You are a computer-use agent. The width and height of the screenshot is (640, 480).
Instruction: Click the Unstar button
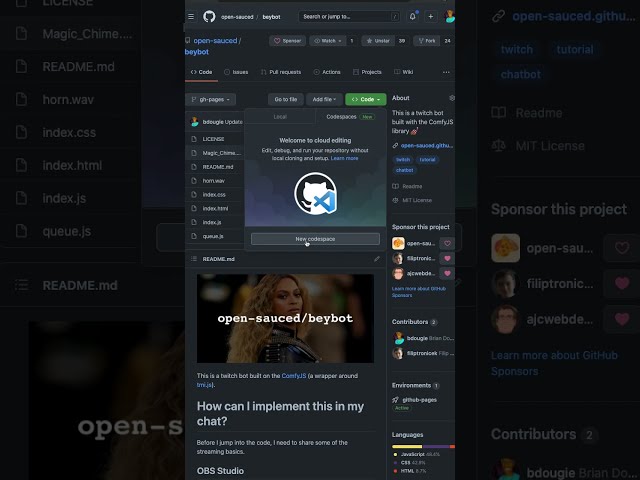(378, 41)
